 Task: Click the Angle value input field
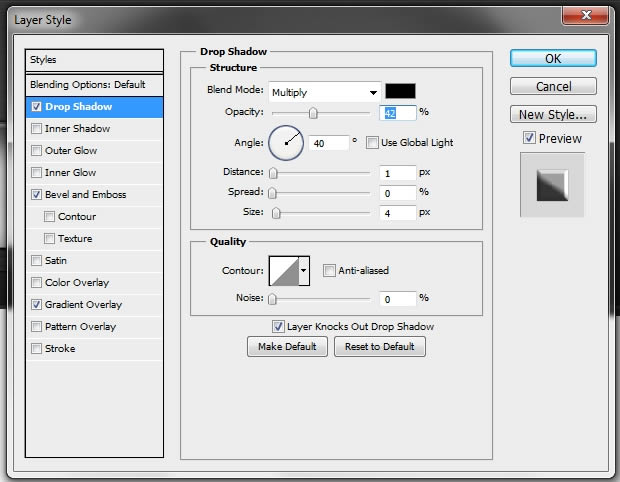(329, 143)
